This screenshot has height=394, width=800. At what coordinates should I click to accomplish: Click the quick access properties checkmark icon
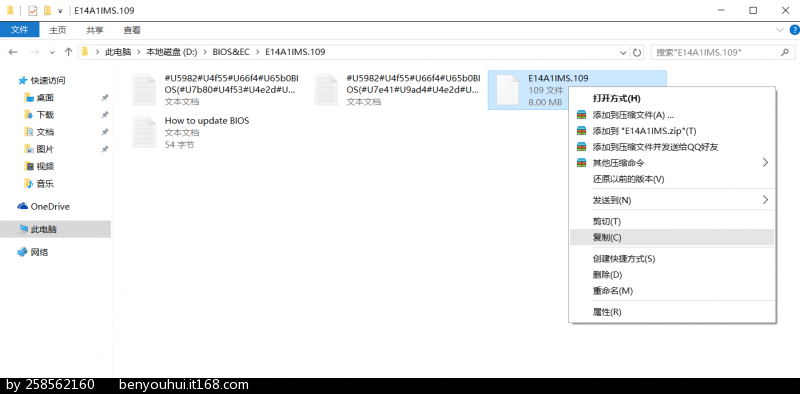pos(33,10)
